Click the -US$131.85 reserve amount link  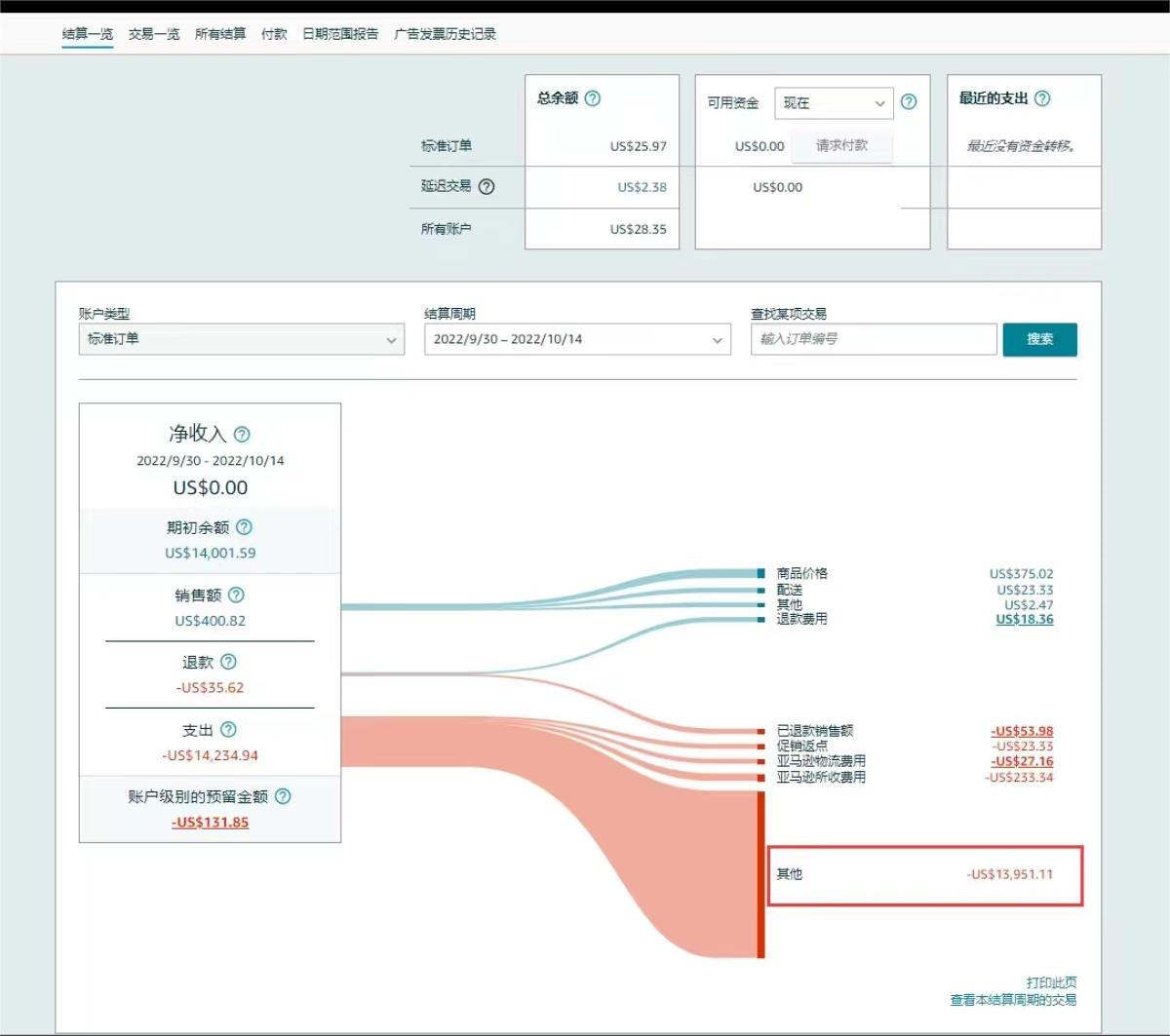(x=211, y=822)
